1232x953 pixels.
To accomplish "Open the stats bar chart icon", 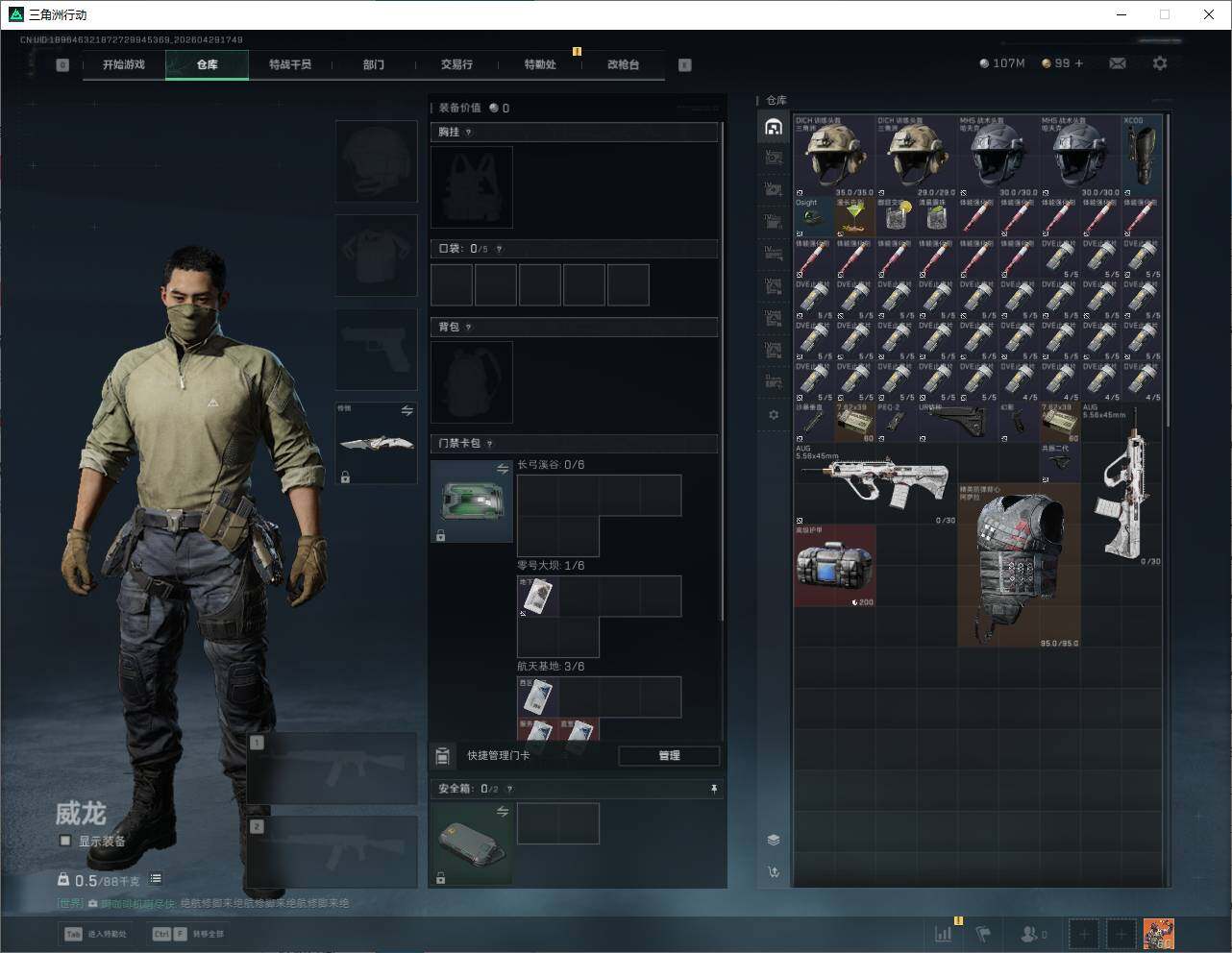I will click(944, 934).
